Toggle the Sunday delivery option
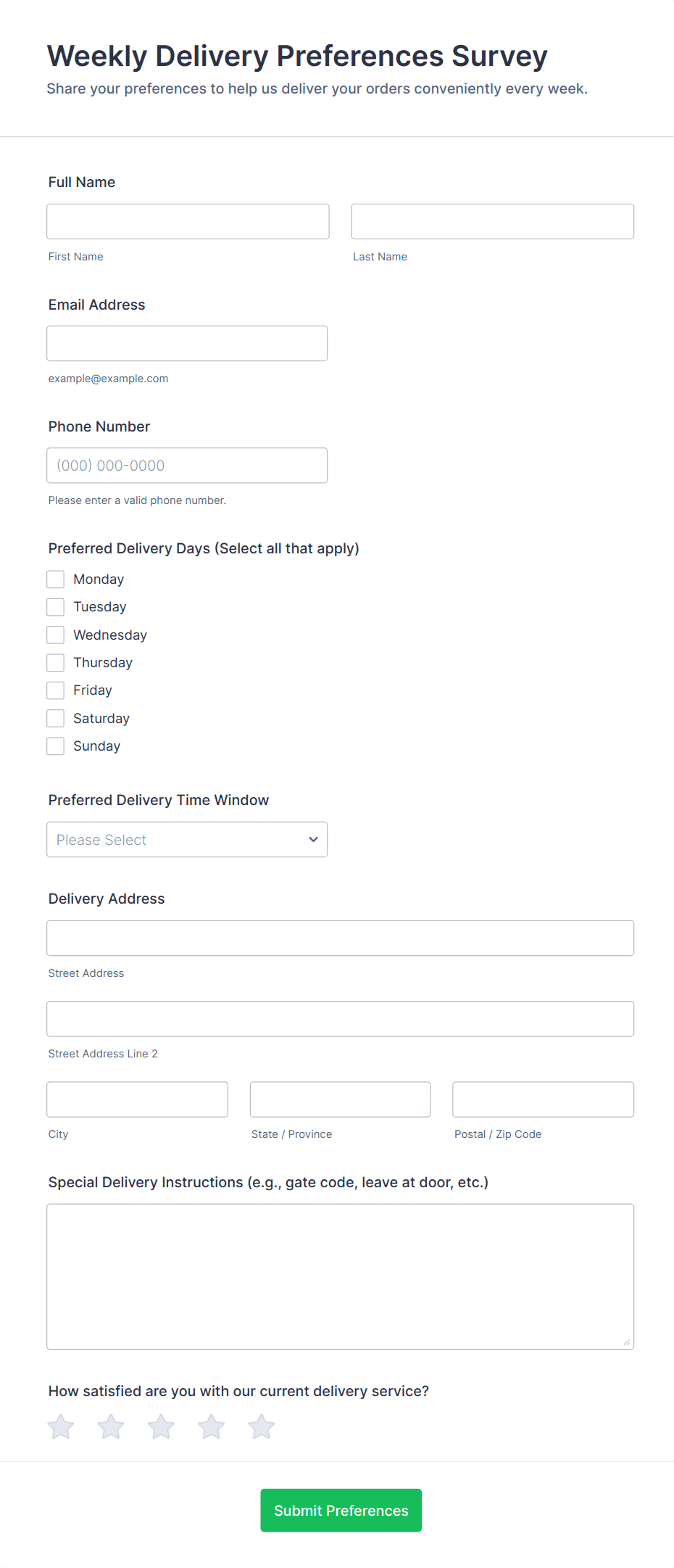This screenshot has width=674, height=1568. point(56,746)
